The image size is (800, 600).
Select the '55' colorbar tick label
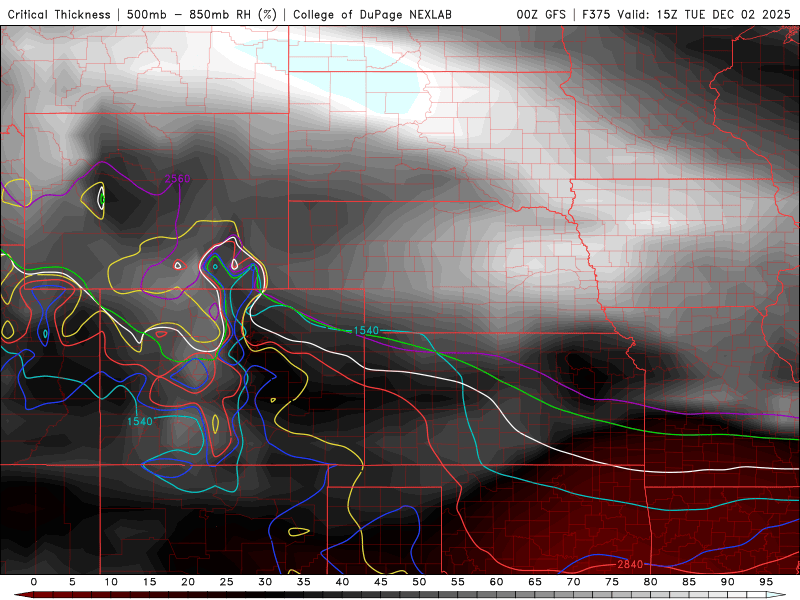(458, 582)
